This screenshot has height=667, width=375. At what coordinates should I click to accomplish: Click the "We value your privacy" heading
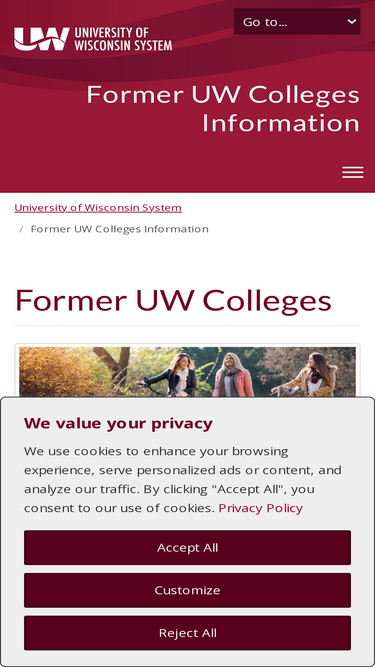(118, 424)
